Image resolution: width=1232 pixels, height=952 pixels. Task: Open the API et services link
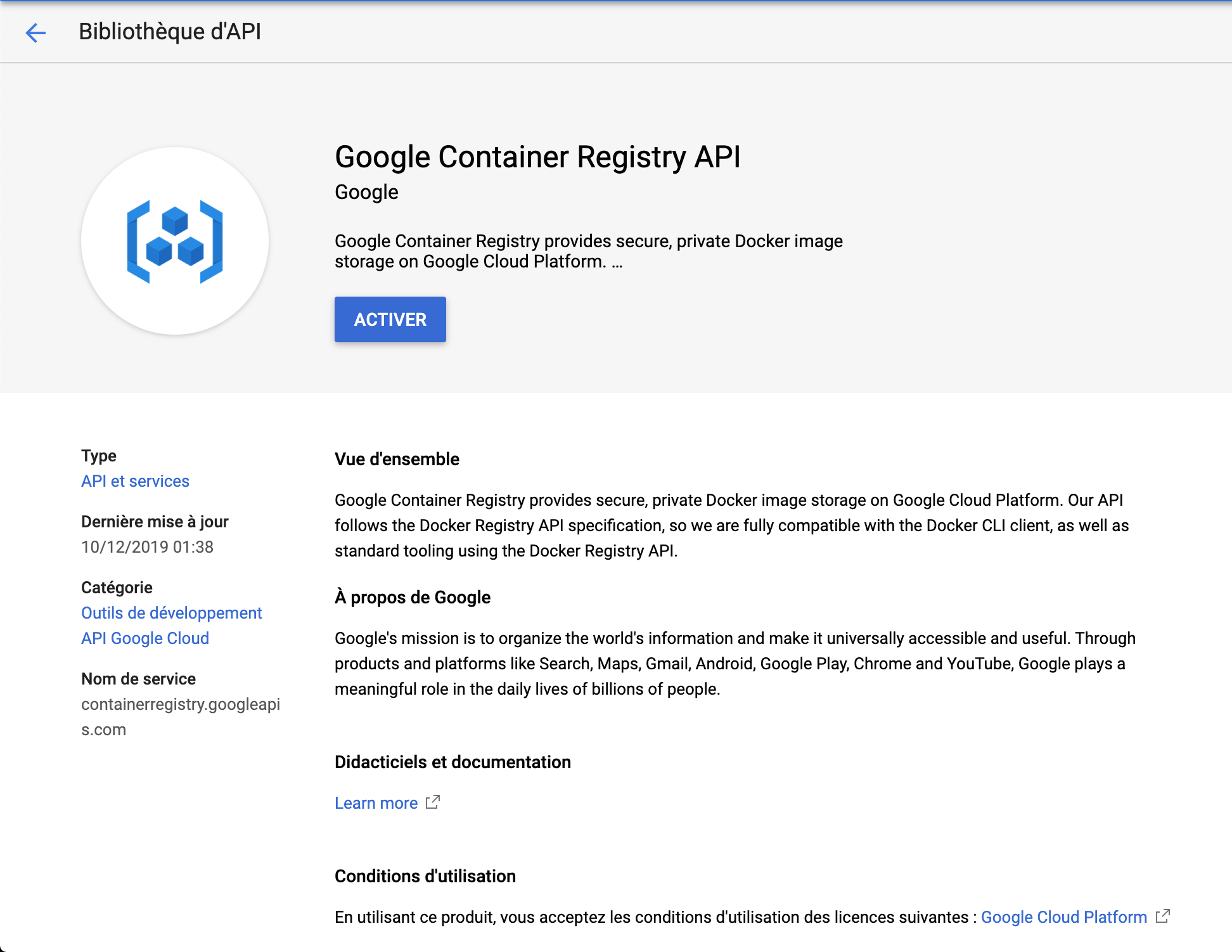[135, 481]
